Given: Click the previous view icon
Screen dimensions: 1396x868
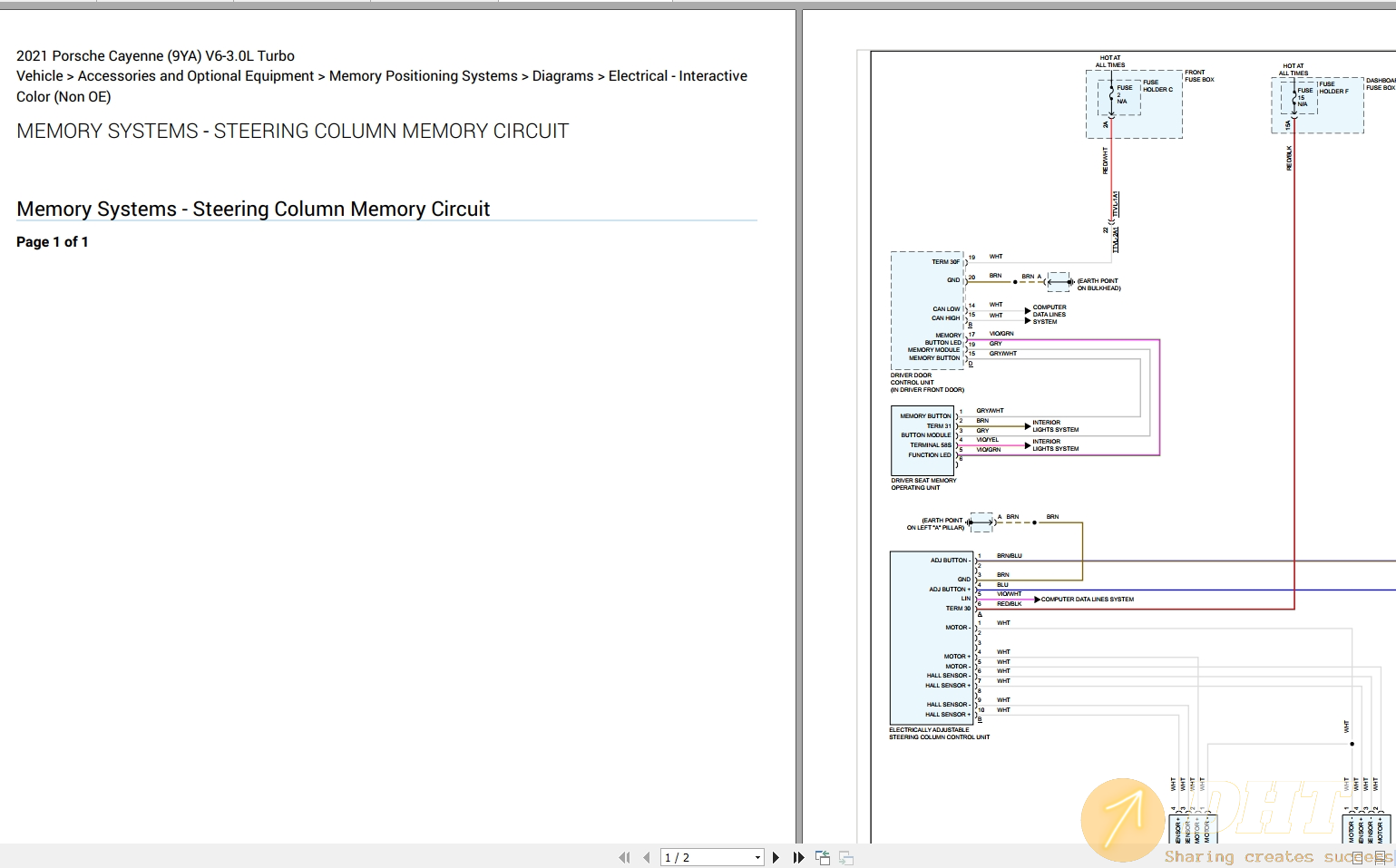Looking at the screenshot, I should 823,857.
